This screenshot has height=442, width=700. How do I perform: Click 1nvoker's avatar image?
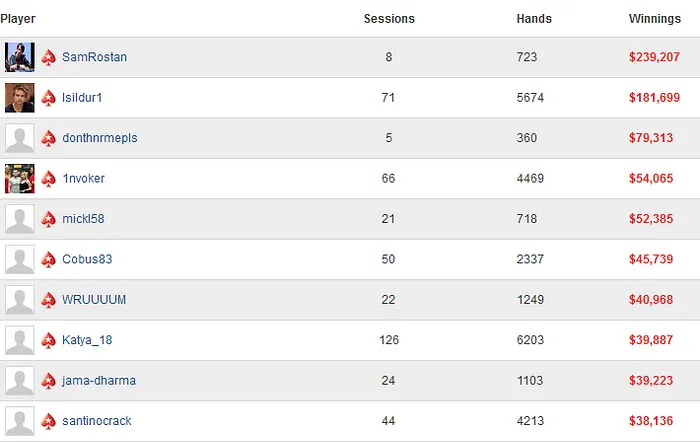click(20, 179)
